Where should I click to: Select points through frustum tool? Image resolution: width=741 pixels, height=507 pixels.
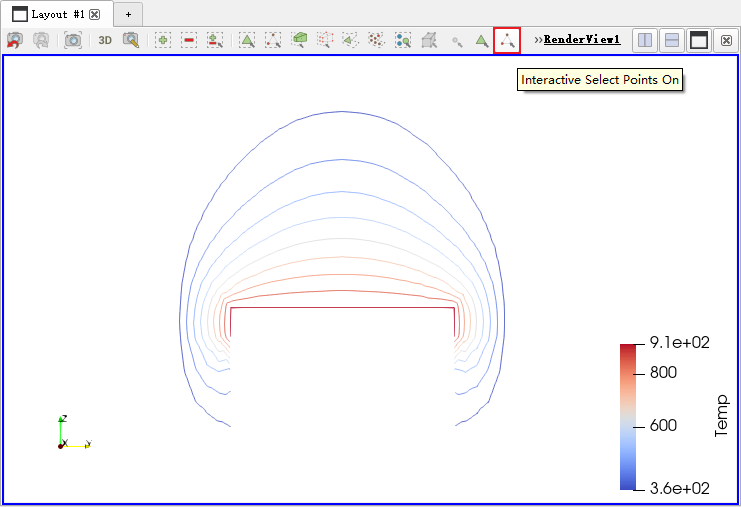click(x=325, y=40)
